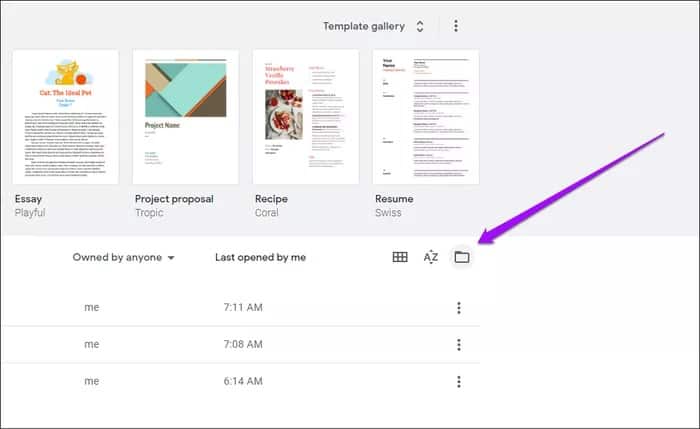Select the document opened at 6:14 AM
This screenshot has width=700, height=429.
click(x=241, y=382)
